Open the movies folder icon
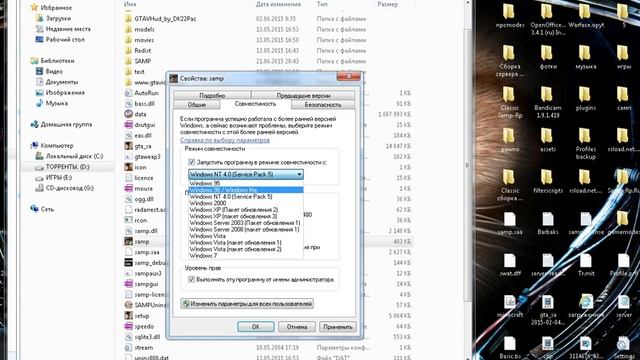Viewport: 640px width, 360px height. 128,40
